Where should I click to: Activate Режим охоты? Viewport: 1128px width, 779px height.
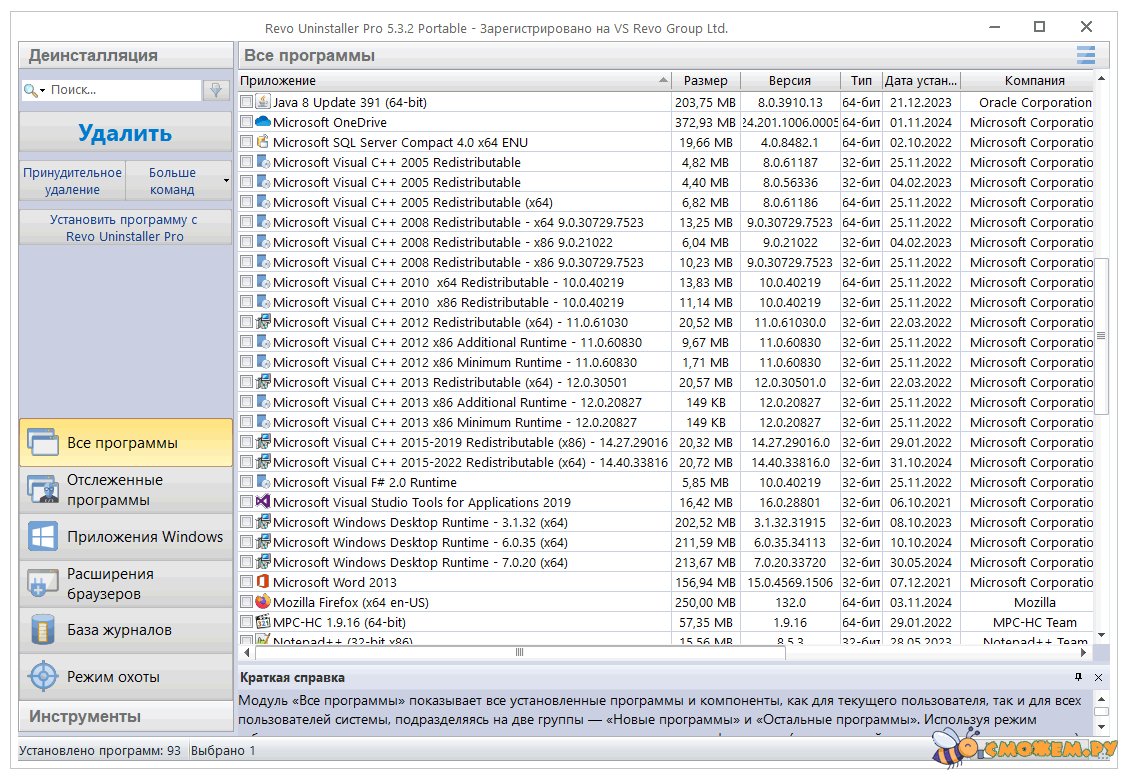coord(126,677)
